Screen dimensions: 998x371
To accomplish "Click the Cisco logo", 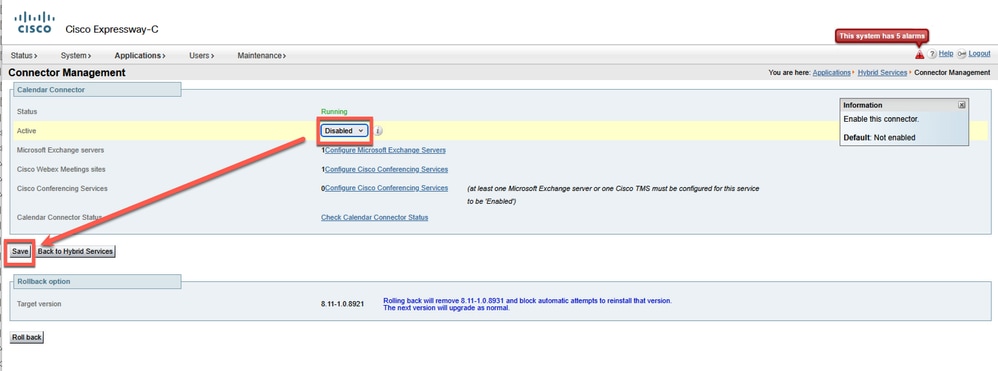I will coord(34,23).
